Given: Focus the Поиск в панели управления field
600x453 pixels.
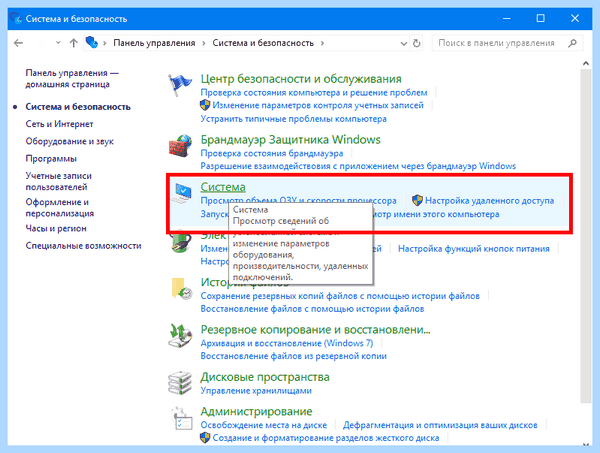Looking at the screenshot, I should pos(507,43).
